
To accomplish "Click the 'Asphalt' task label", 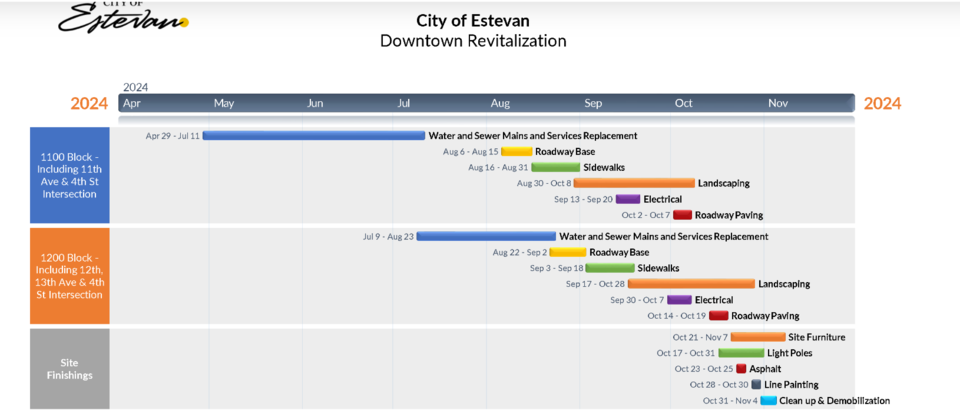I will [765, 369].
